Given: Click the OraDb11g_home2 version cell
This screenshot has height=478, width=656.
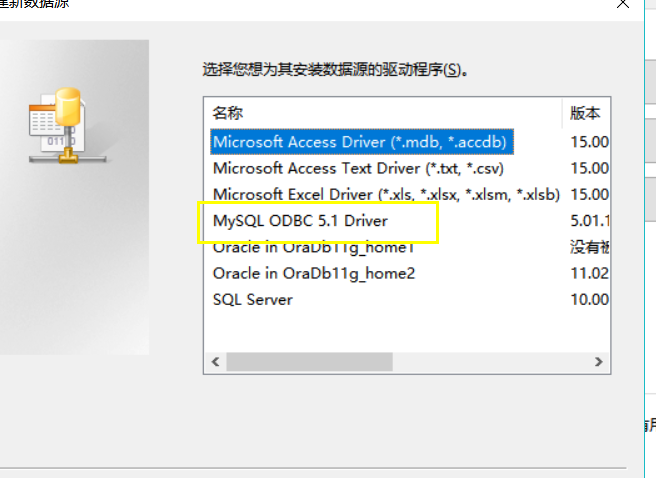Looking at the screenshot, I should coord(588,273).
